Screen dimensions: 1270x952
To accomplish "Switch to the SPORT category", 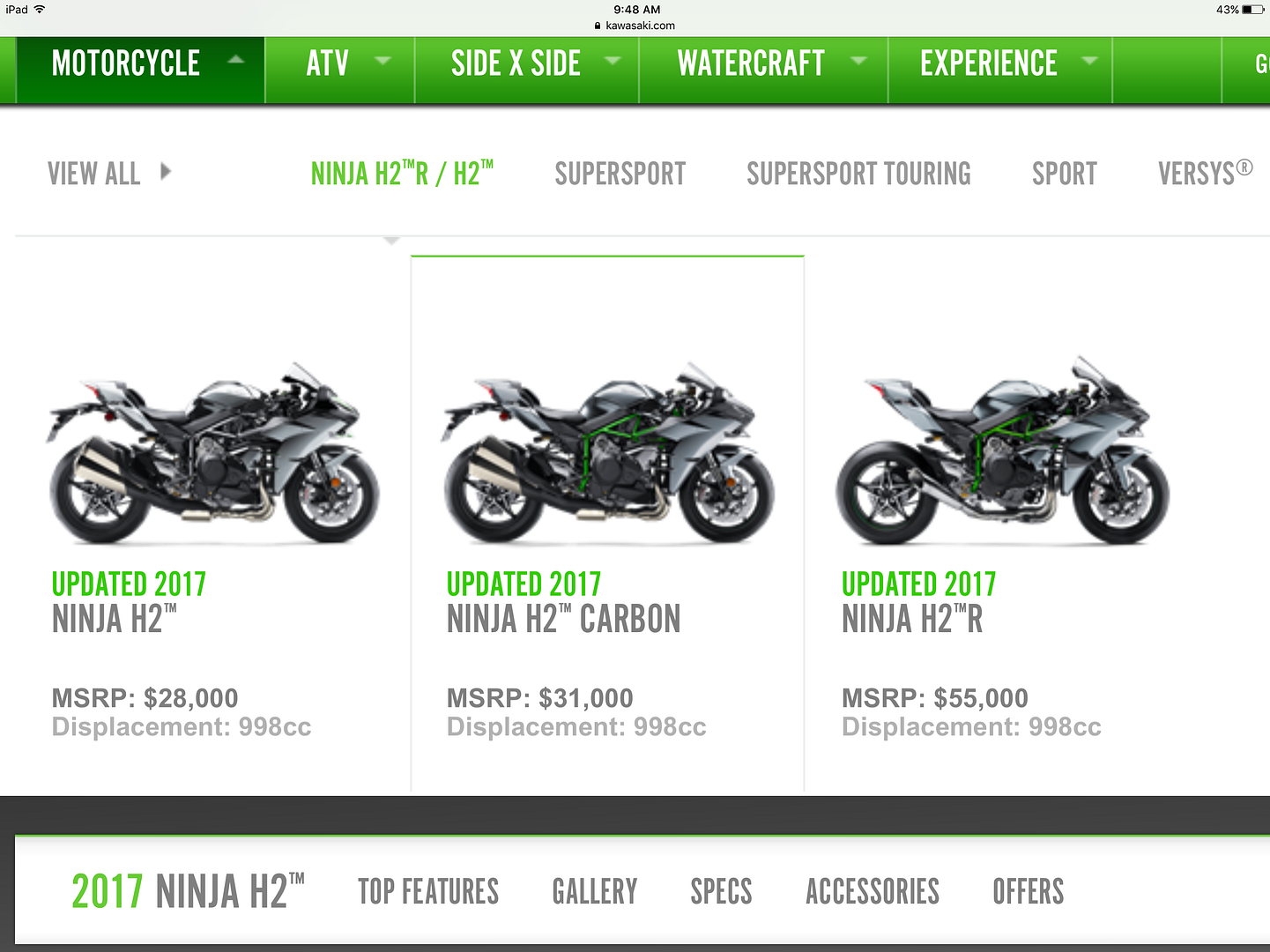I will pyautogui.click(x=1065, y=174).
